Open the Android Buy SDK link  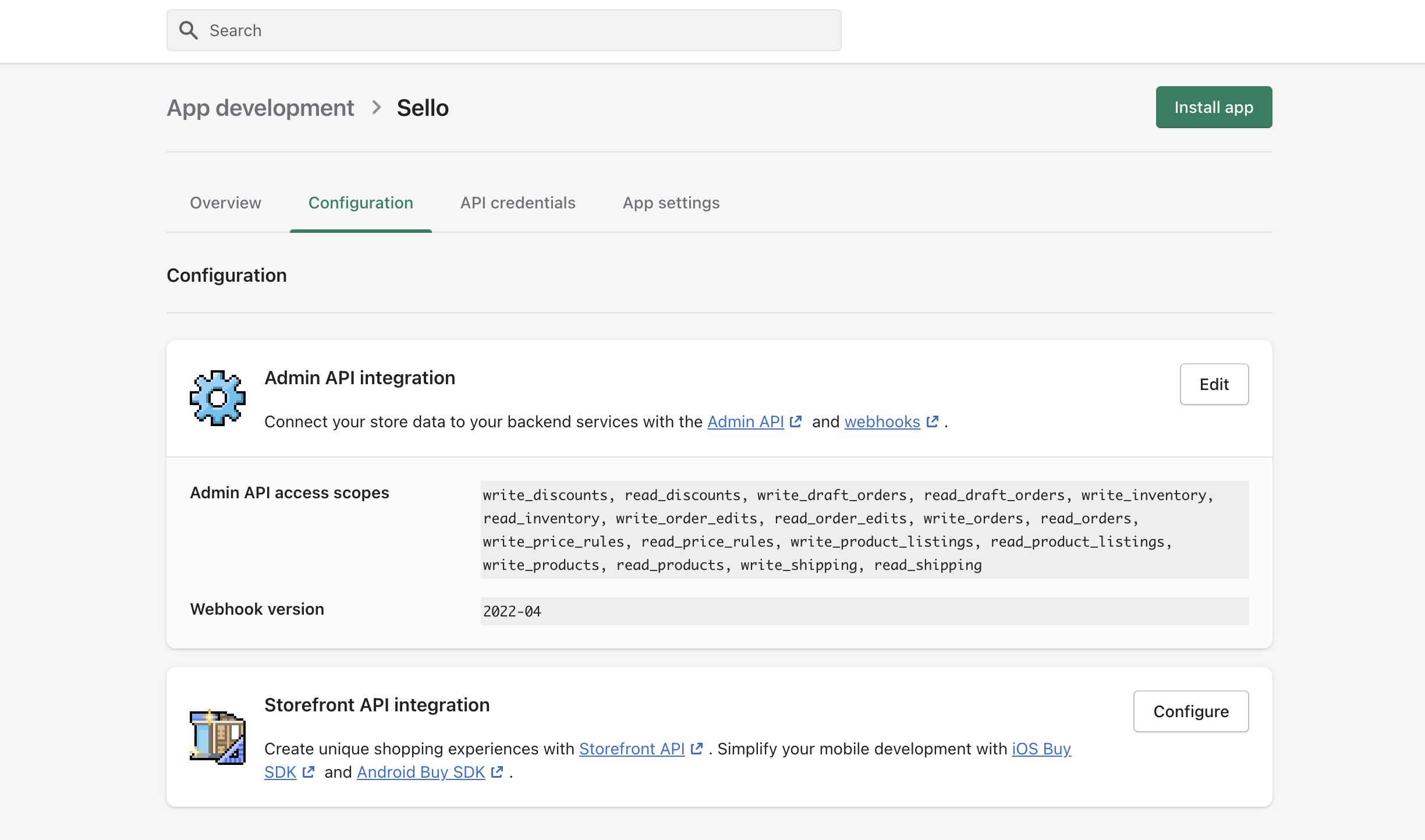pos(421,772)
